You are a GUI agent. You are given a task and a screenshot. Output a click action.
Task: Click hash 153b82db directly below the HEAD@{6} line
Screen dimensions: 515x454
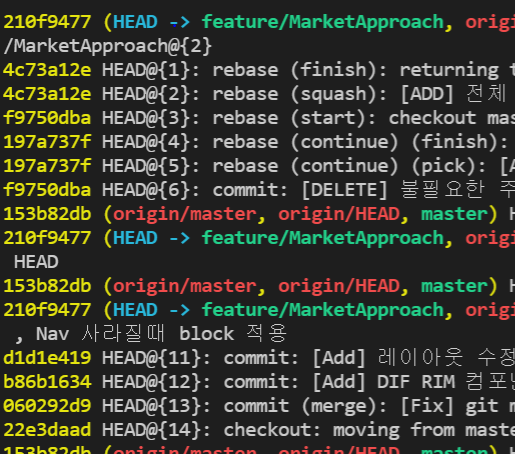point(47,214)
